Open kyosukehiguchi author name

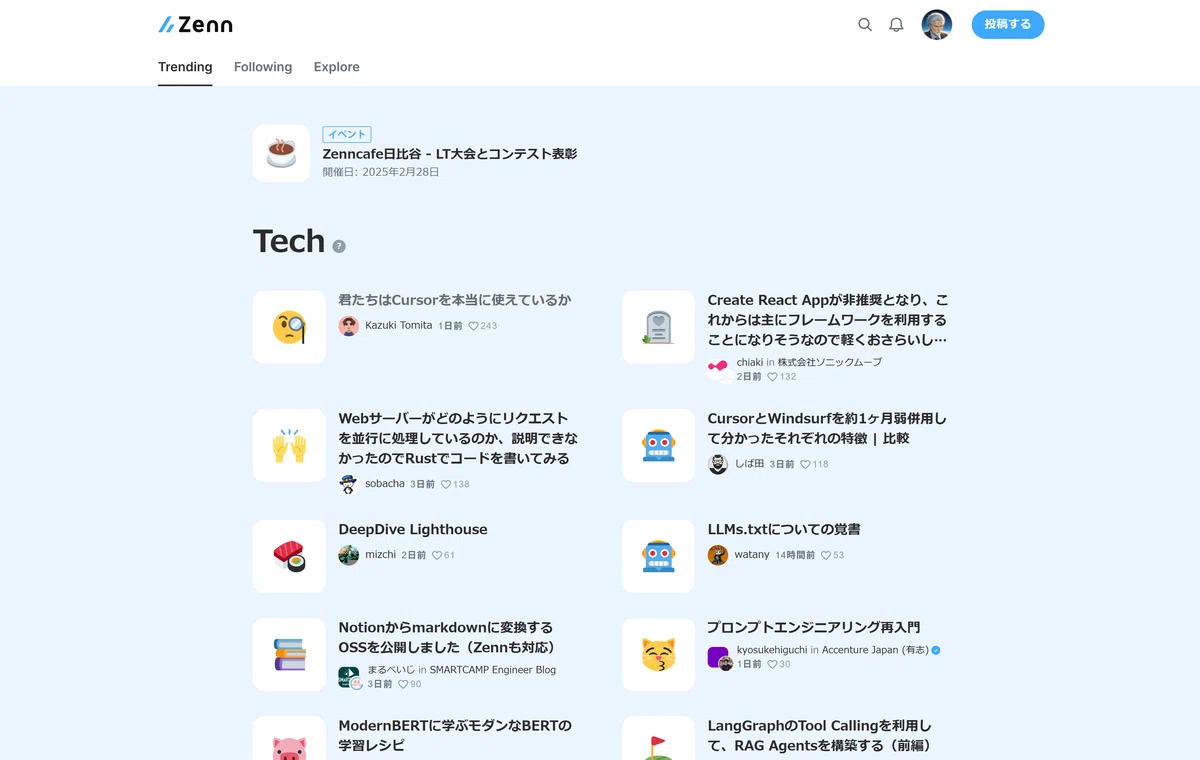coord(772,650)
